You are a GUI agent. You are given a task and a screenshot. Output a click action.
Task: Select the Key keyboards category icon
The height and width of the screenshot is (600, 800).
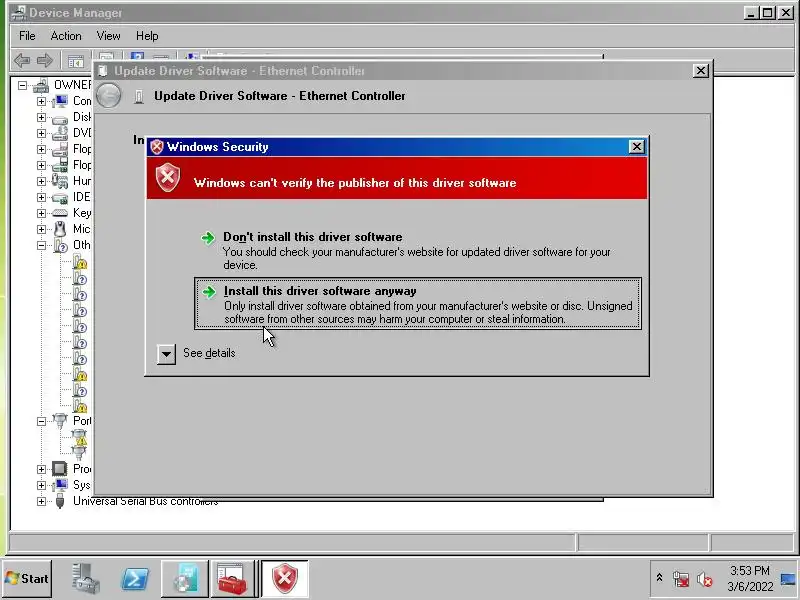tap(60, 213)
